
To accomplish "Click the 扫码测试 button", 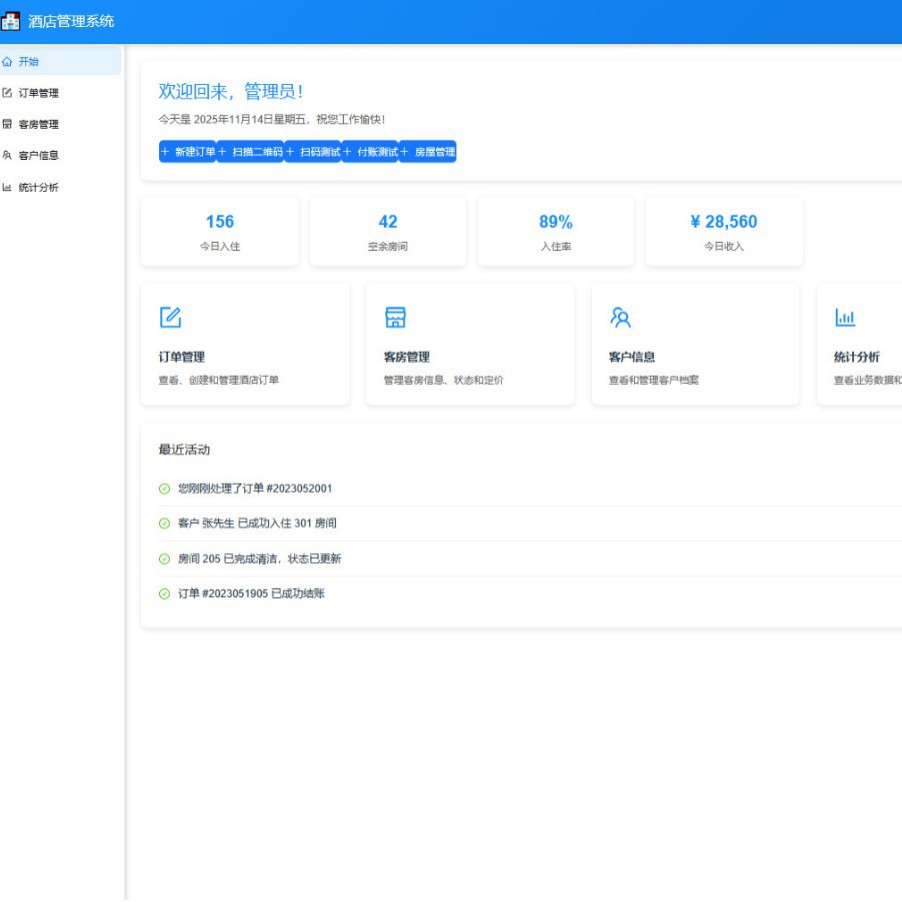I will point(312,152).
